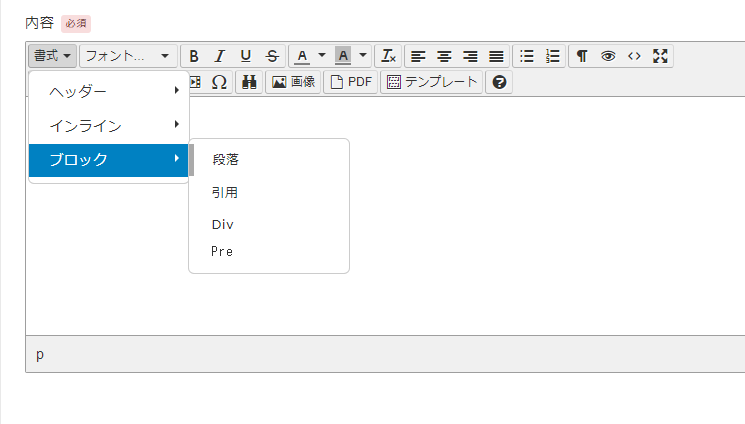Expand the インライン submenu
Viewport: 745px width, 424px height.
pyautogui.click(x=109, y=125)
